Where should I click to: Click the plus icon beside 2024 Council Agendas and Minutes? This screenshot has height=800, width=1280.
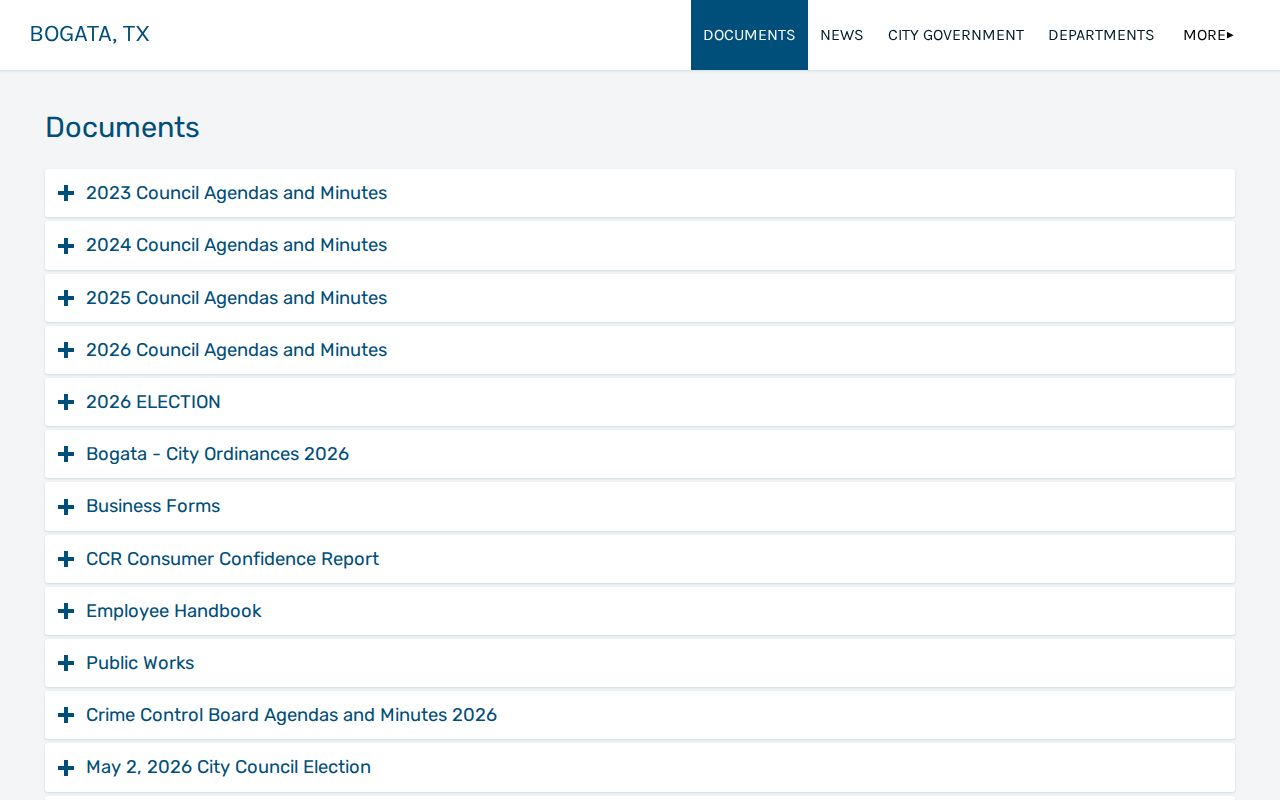(66, 246)
